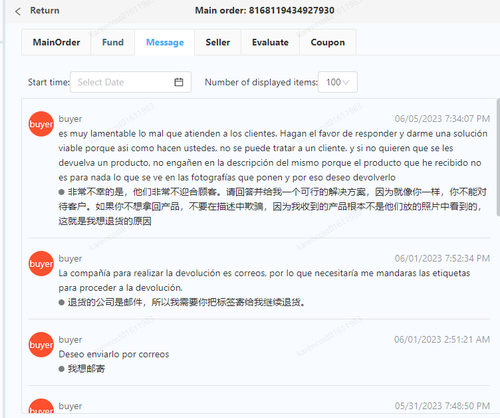
Task: Click the message list scrollbar thumb
Action: coord(498,157)
